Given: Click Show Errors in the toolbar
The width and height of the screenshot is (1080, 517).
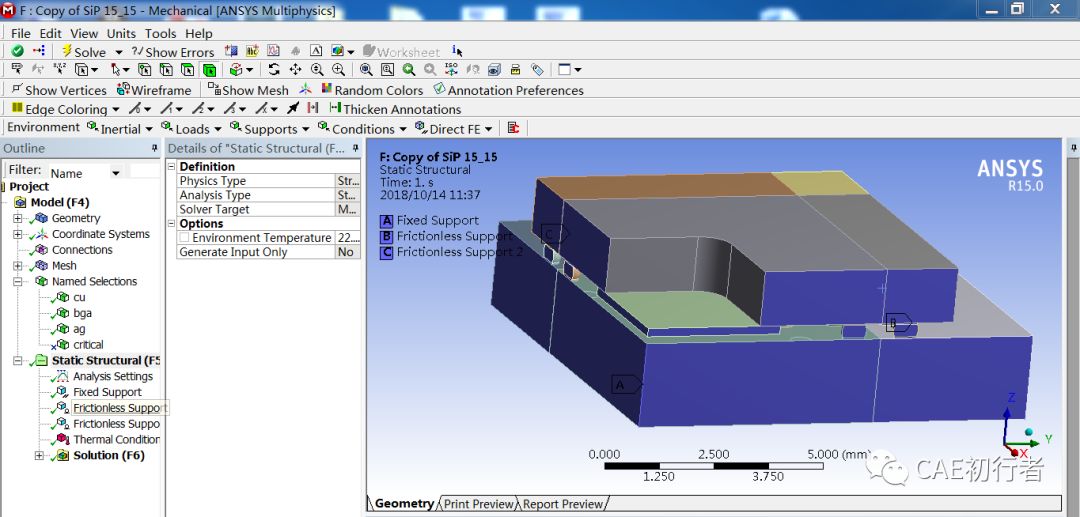Looking at the screenshot, I should click(x=173, y=52).
